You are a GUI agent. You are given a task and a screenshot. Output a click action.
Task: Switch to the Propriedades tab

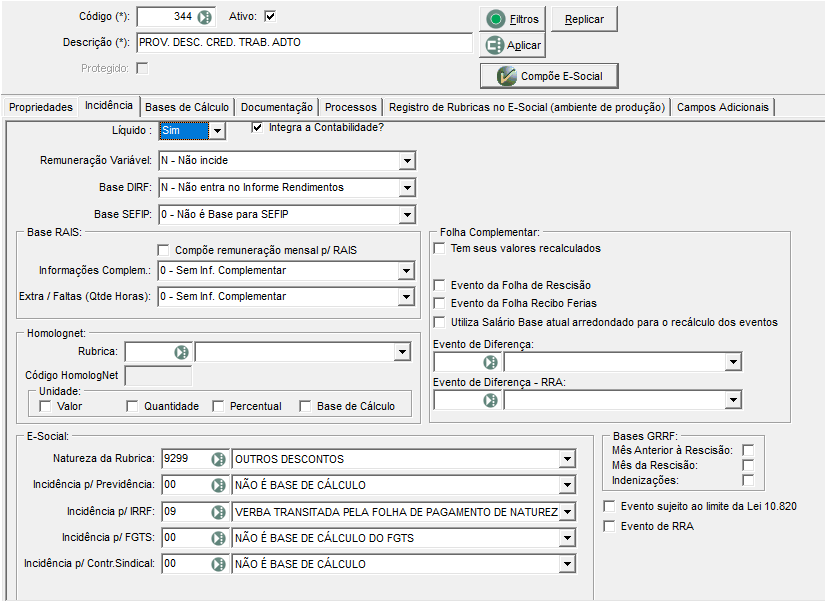click(41, 107)
